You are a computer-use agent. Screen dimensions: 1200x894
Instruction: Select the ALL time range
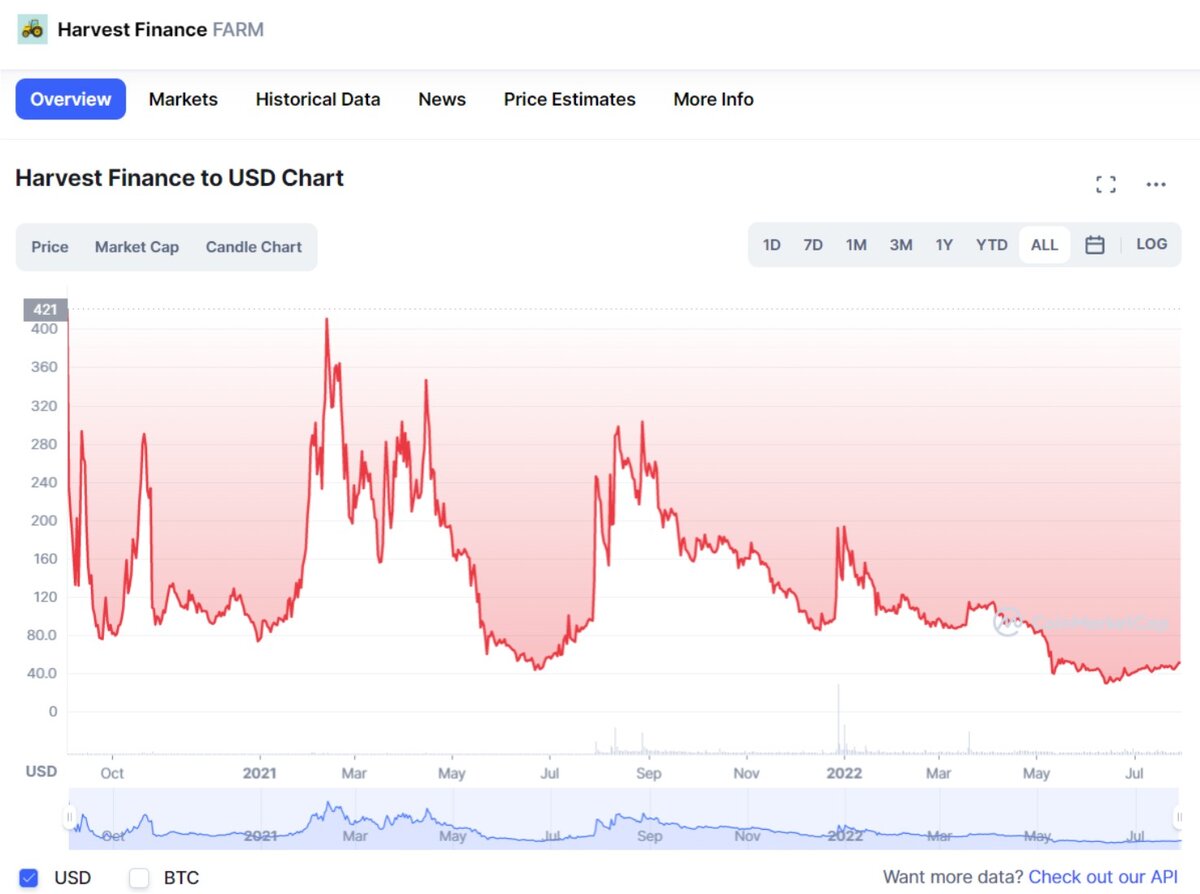1044,245
